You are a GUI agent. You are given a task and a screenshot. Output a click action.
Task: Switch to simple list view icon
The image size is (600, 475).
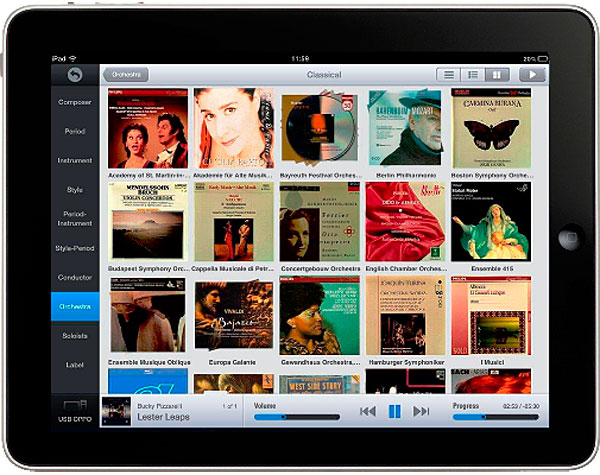pyautogui.click(x=448, y=75)
